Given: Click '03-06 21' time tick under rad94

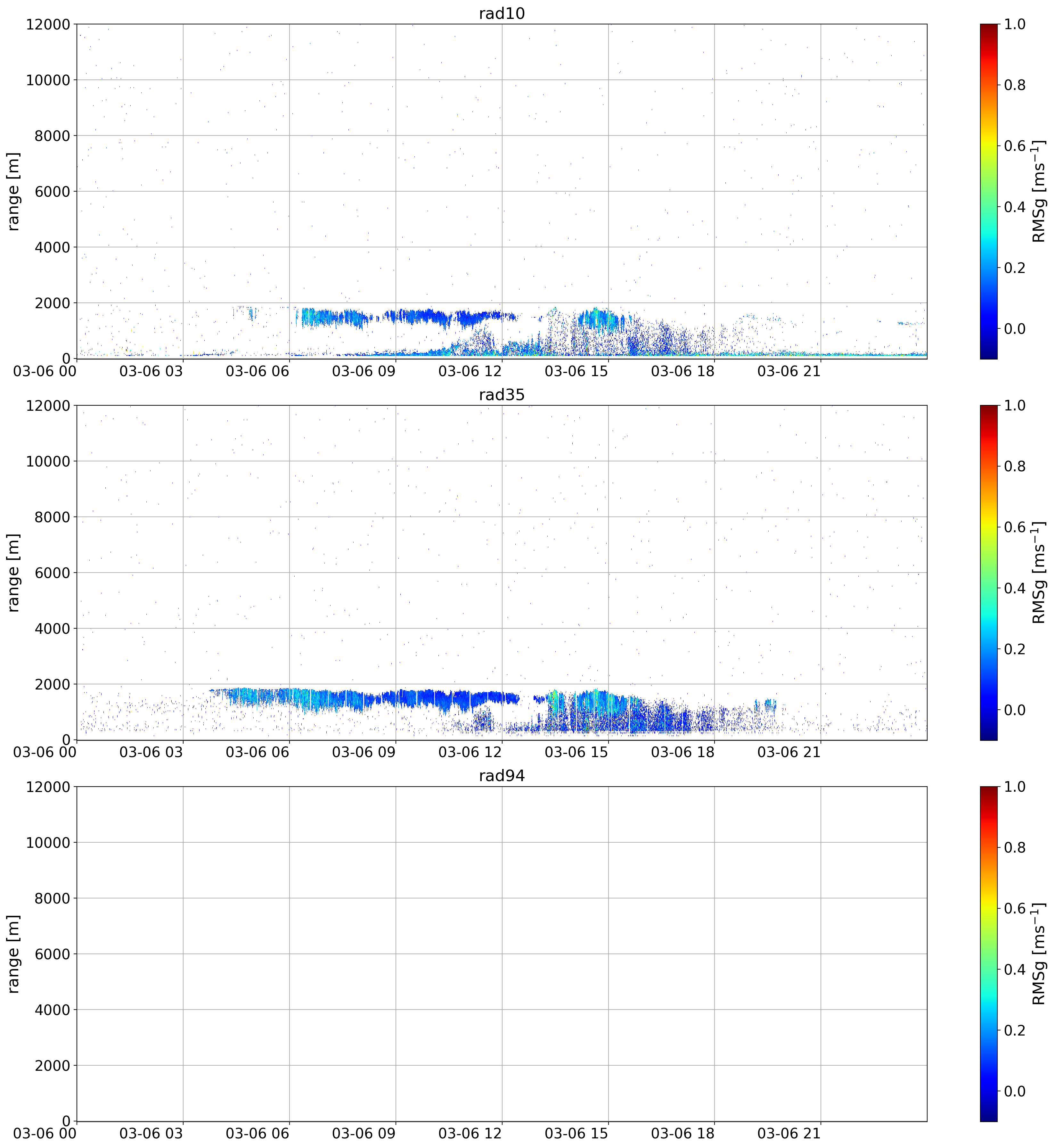Looking at the screenshot, I should 789,1134.
